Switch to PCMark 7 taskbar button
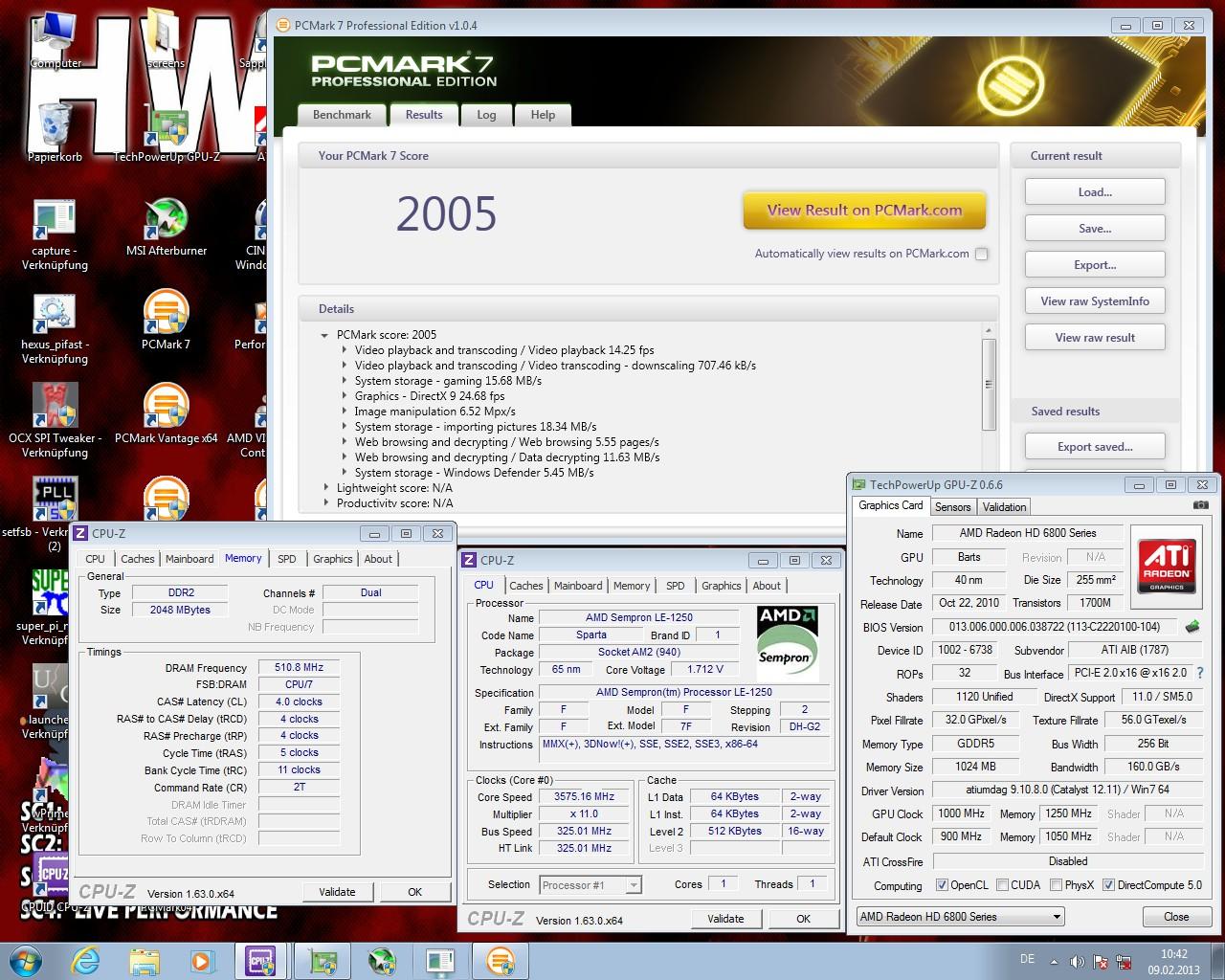The width and height of the screenshot is (1225, 980). (x=500, y=960)
